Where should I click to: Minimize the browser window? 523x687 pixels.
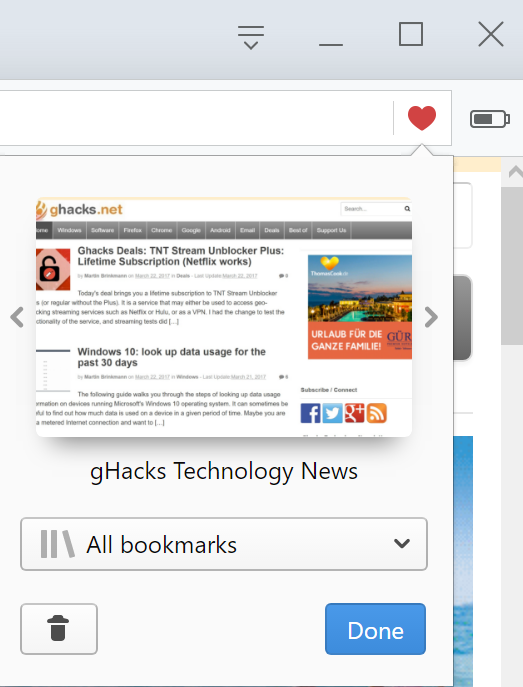[331, 44]
